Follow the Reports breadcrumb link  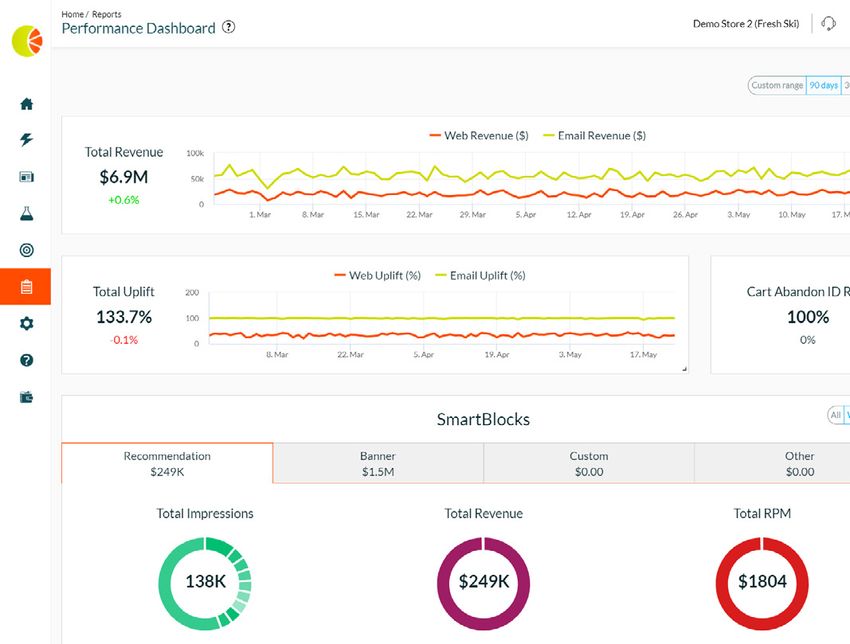(x=107, y=14)
